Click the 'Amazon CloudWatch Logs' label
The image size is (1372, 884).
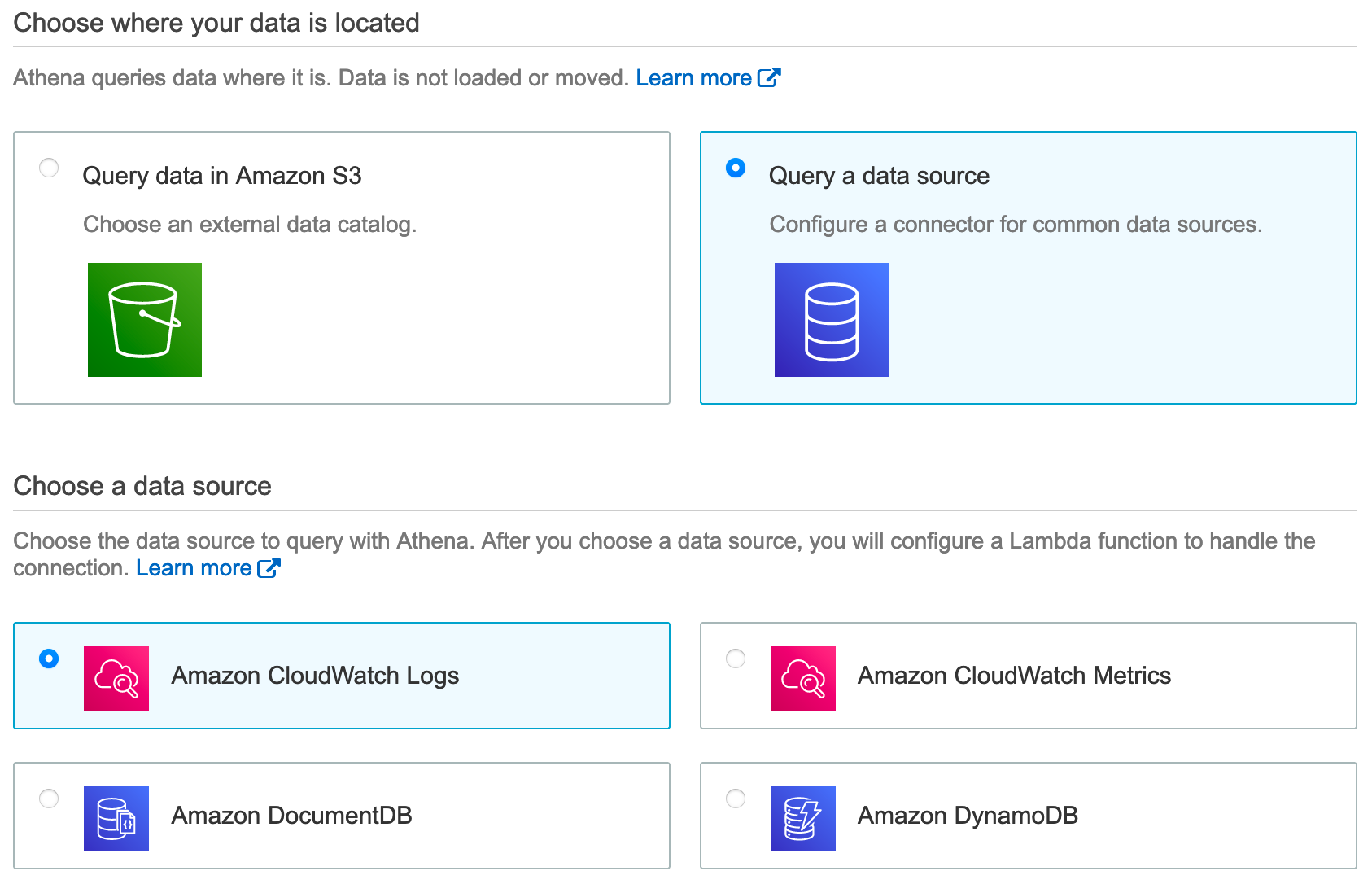click(315, 676)
